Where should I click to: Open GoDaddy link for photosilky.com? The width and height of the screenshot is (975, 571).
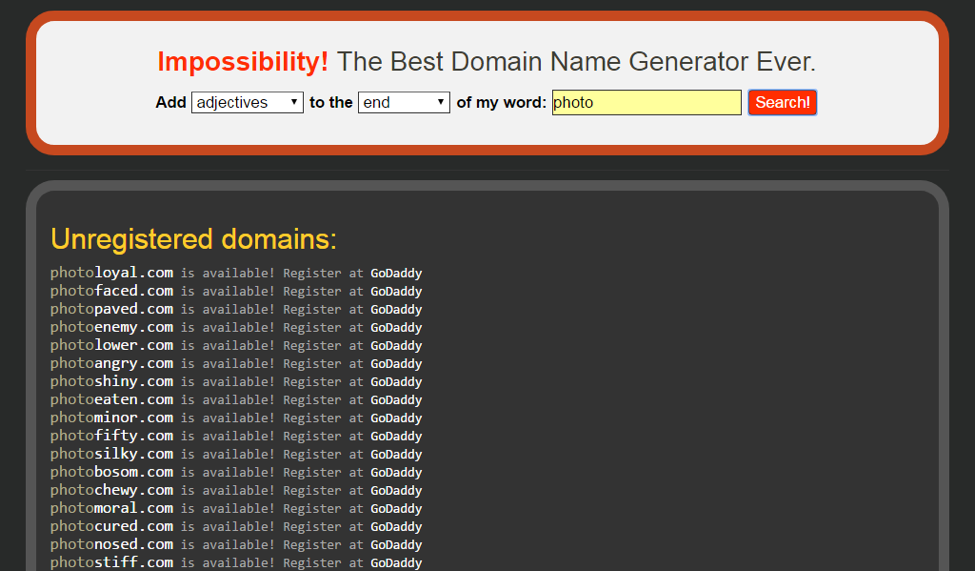396,454
